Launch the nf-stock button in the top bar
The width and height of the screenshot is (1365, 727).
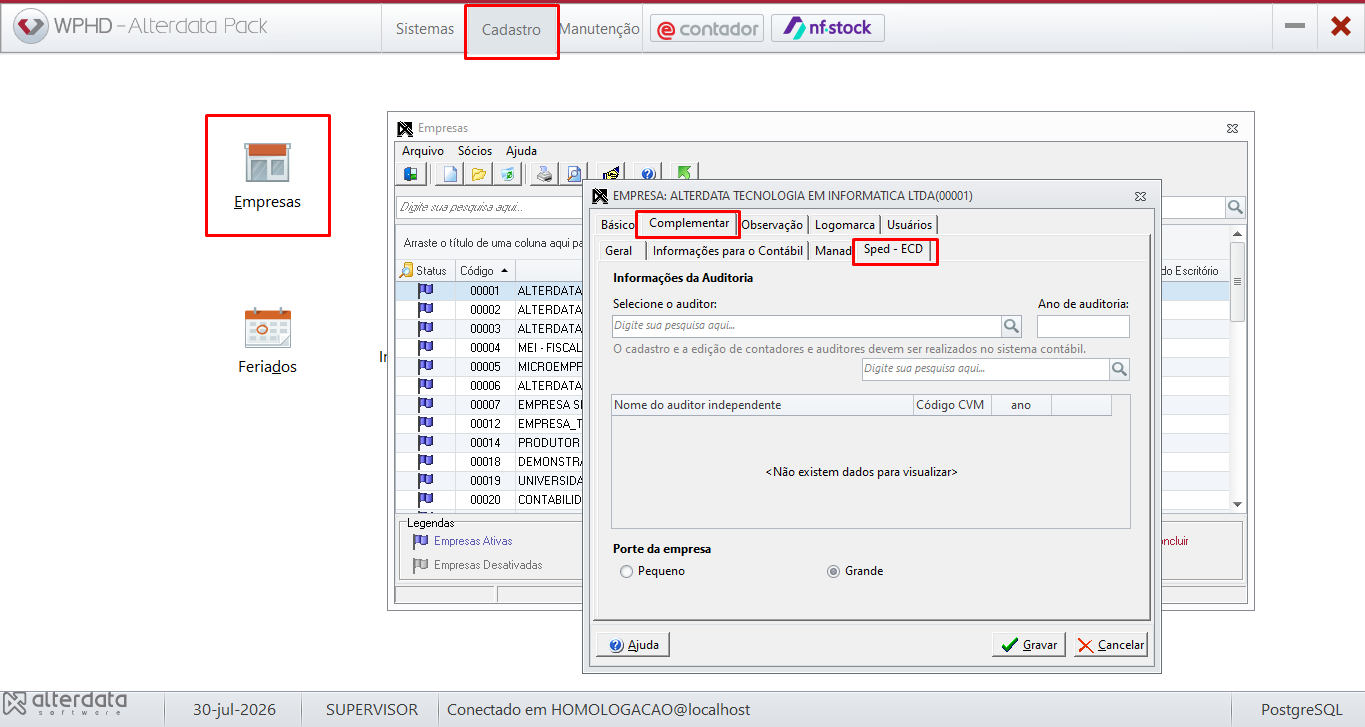(828, 28)
